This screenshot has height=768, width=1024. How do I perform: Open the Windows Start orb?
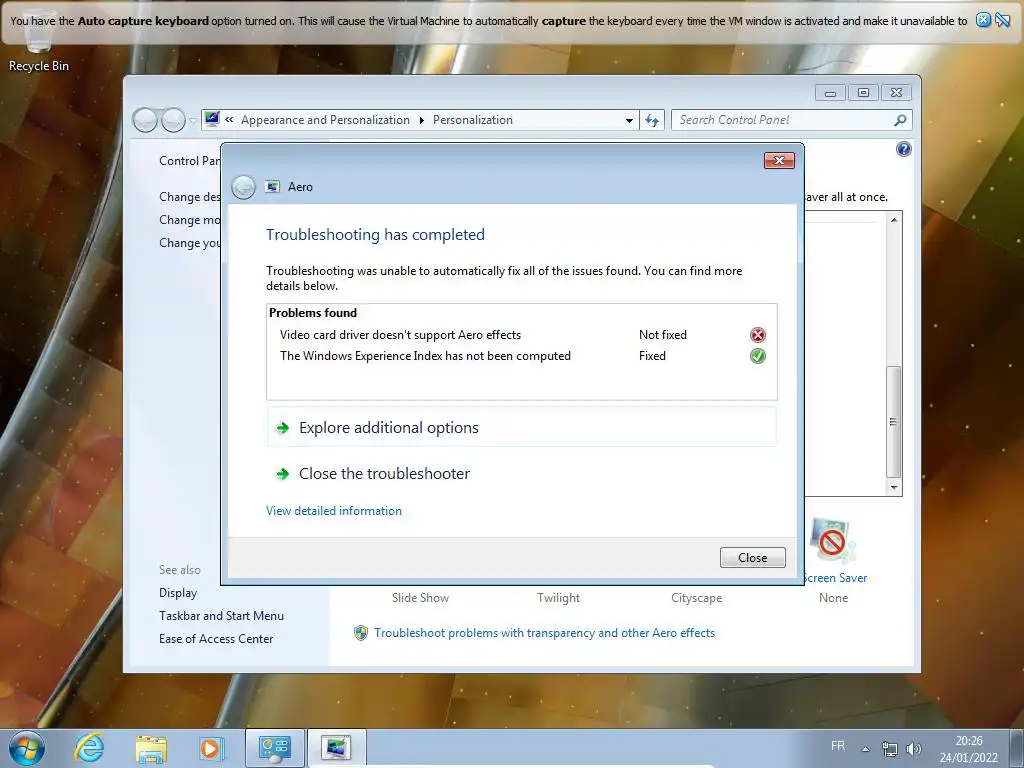(x=27, y=748)
